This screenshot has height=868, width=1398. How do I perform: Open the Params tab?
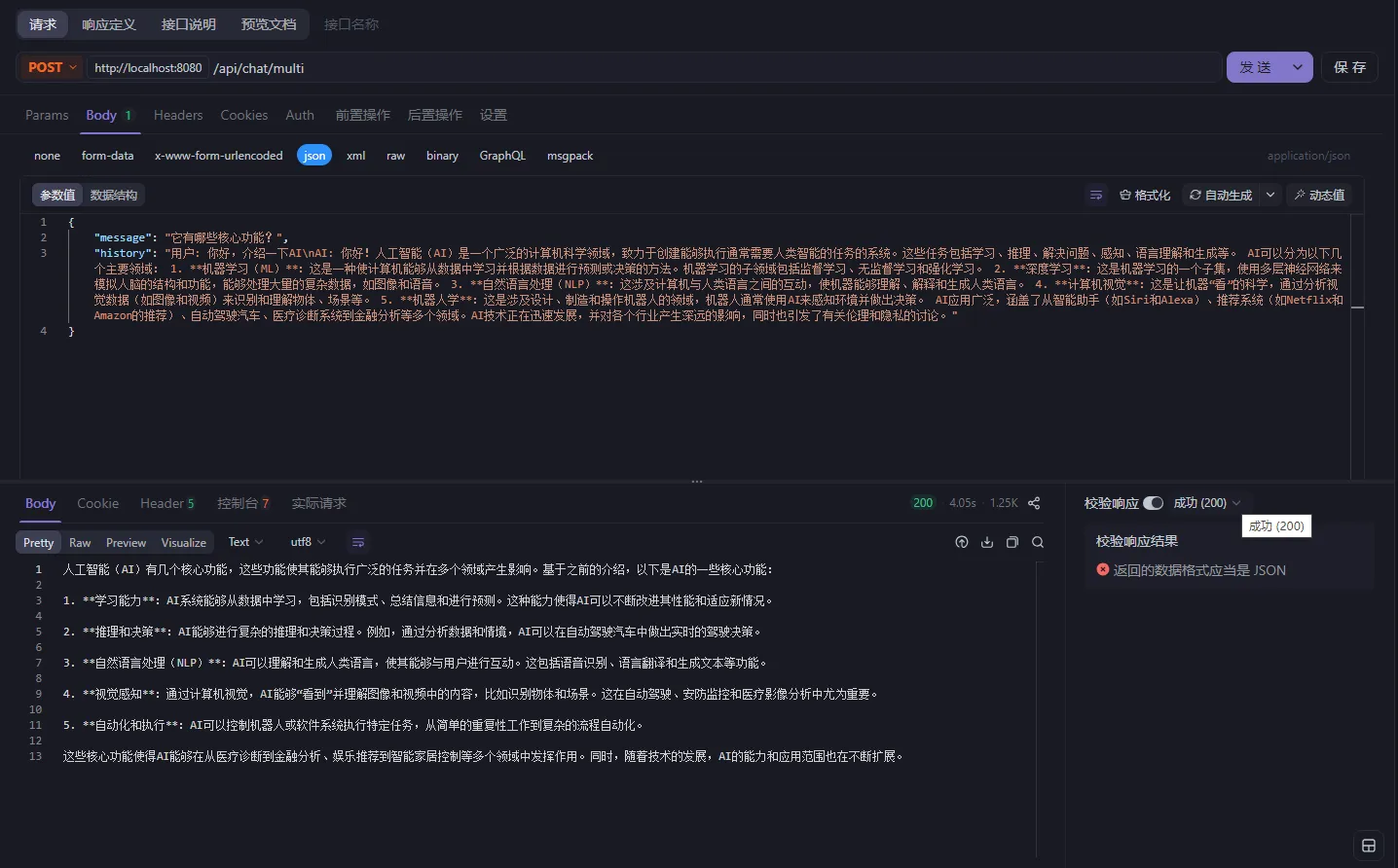click(47, 115)
